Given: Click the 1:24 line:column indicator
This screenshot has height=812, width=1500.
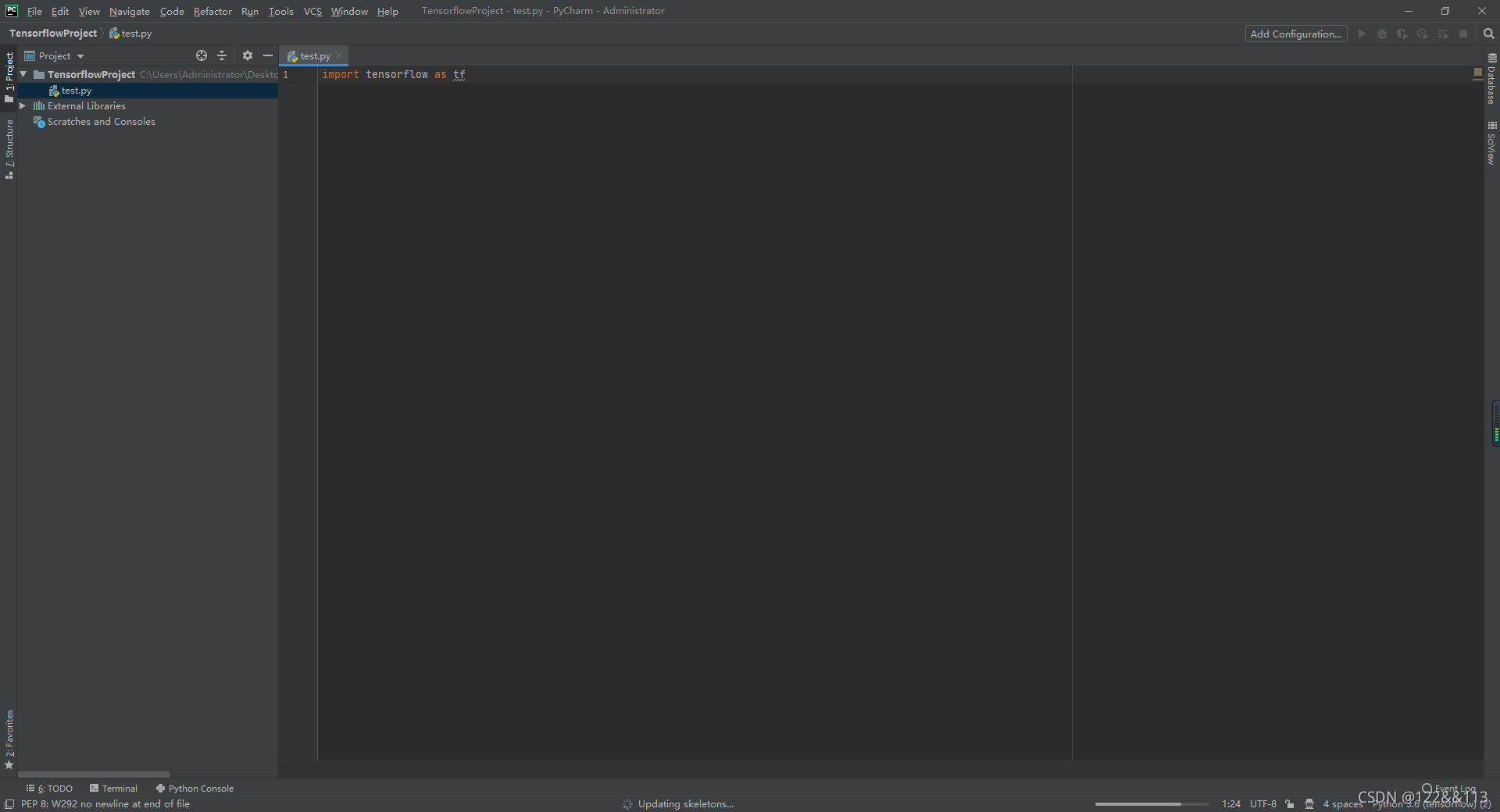Looking at the screenshot, I should [1231, 803].
